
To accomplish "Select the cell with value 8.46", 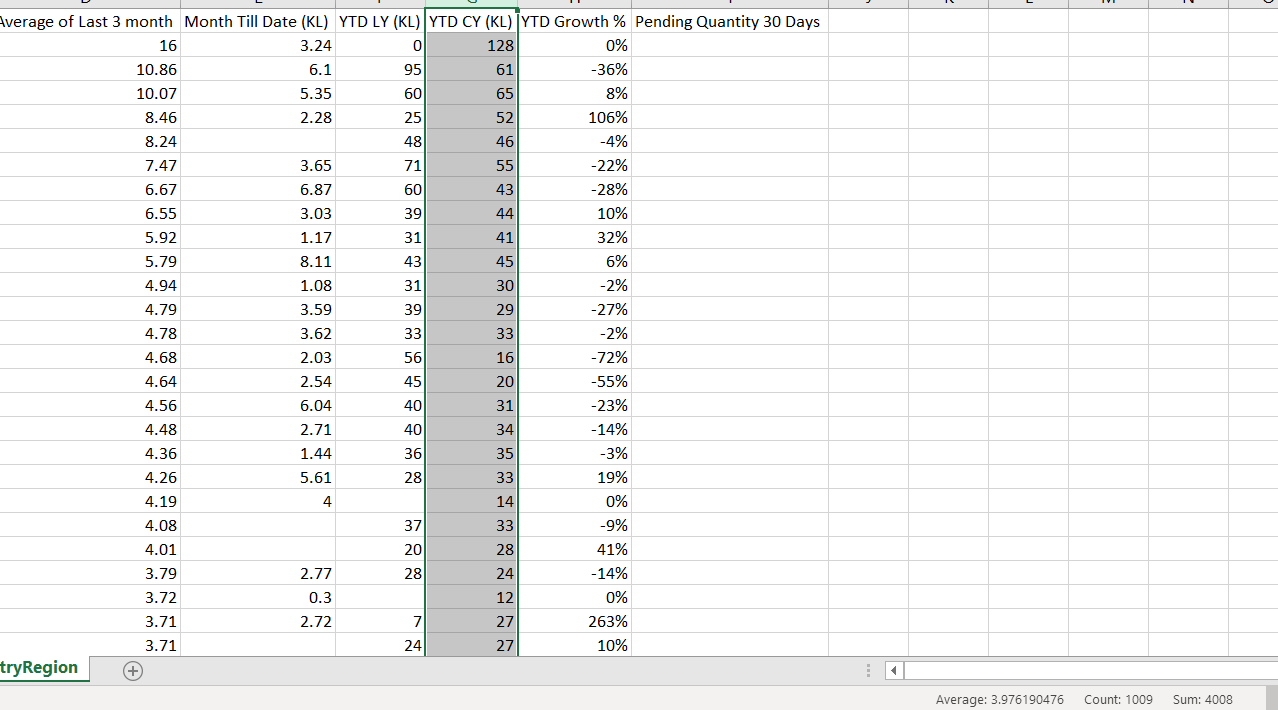I will (x=90, y=117).
